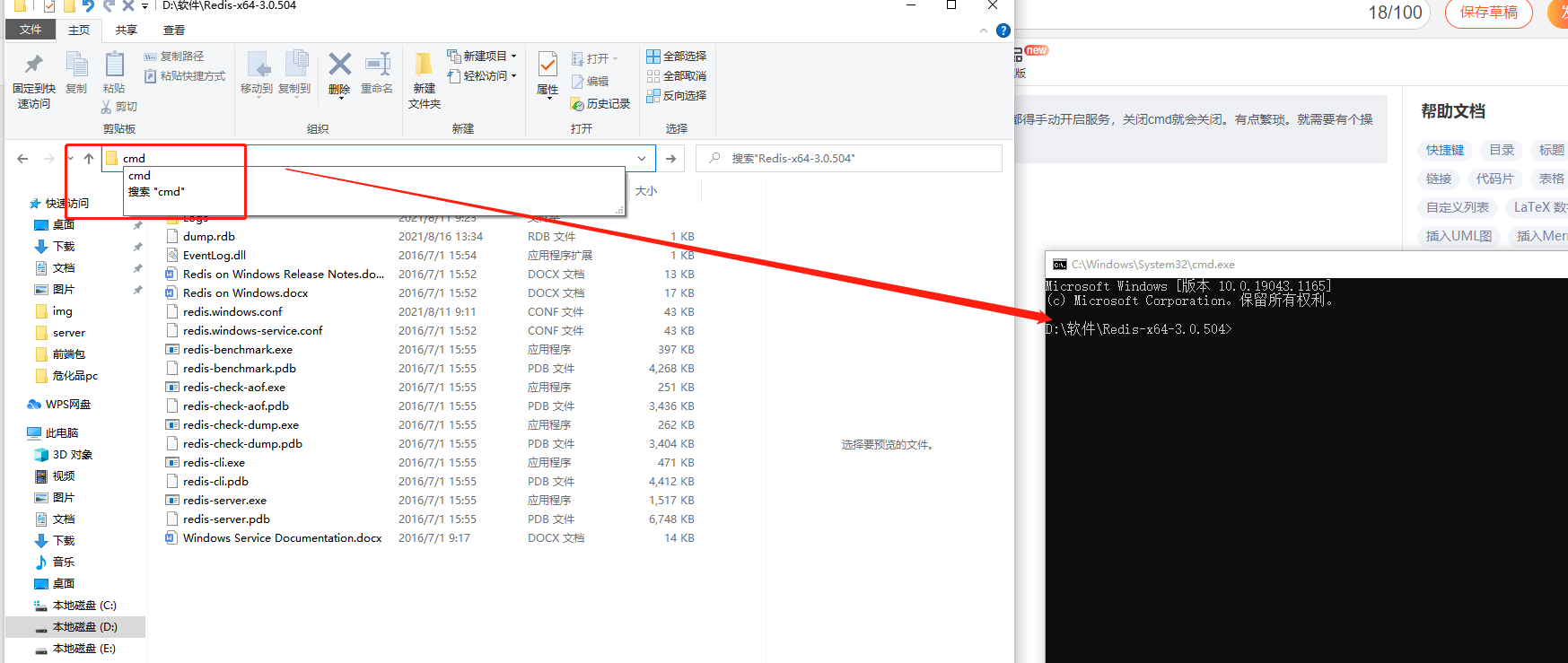Click Edit in the Open group
1568x663 pixels.
pyautogui.click(x=591, y=82)
